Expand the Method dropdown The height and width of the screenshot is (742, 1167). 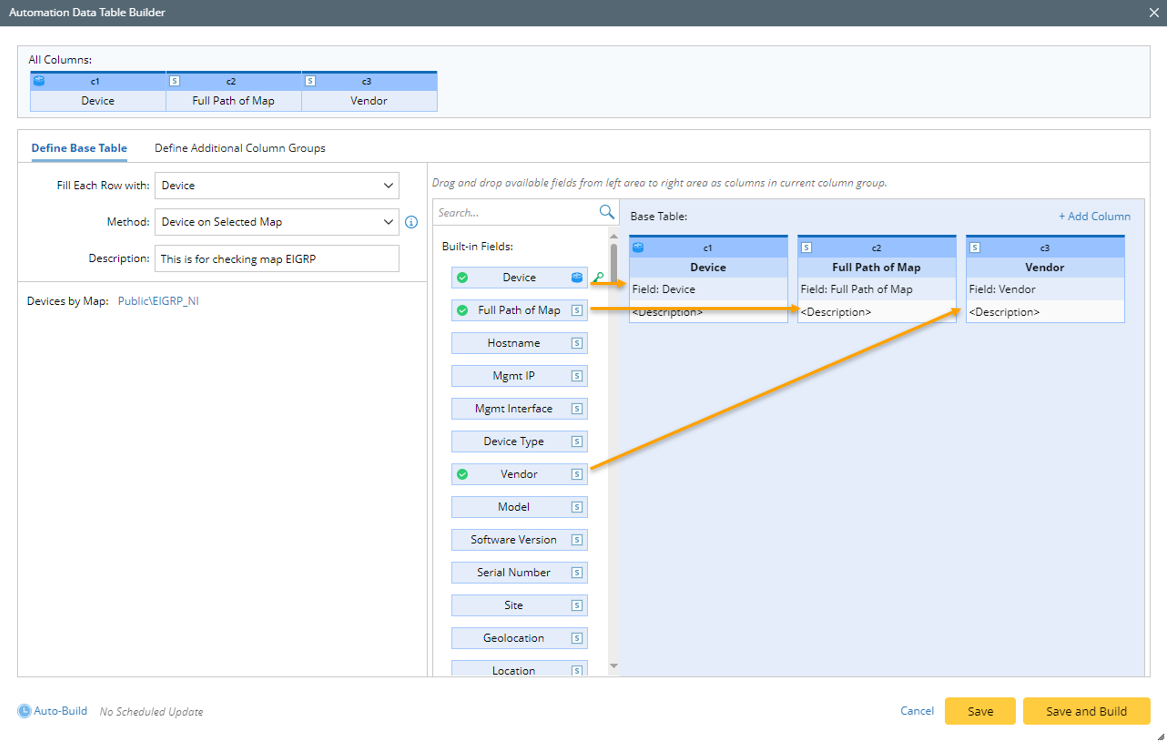pos(277,222)
